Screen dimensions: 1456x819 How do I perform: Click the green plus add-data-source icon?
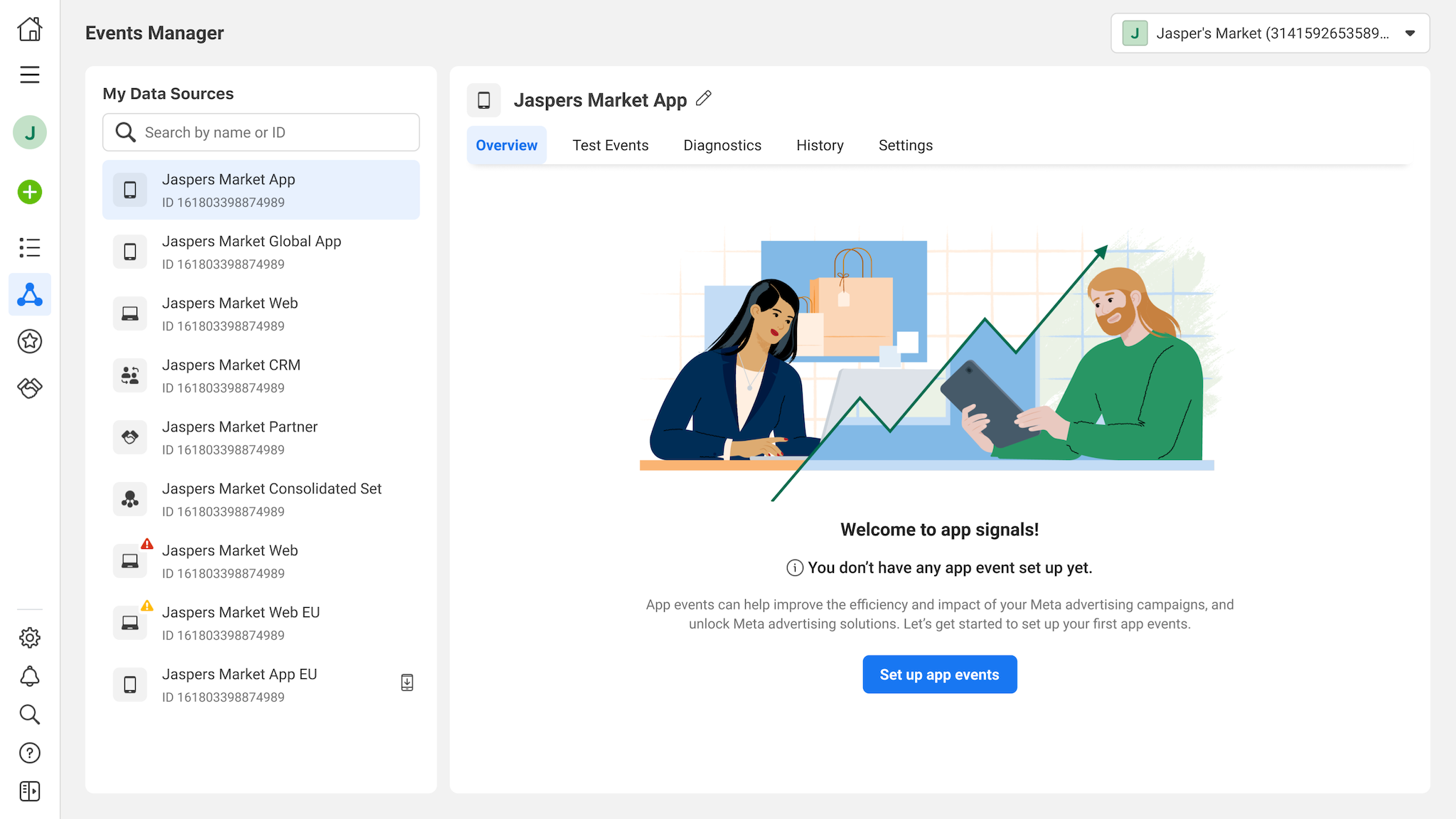point(30,192)
